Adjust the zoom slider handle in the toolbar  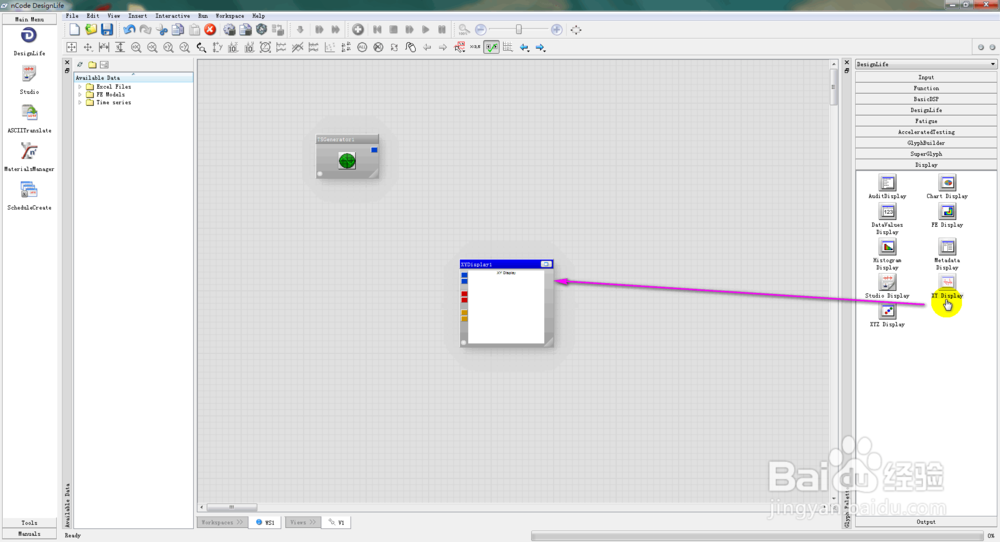tap(518, 29)
